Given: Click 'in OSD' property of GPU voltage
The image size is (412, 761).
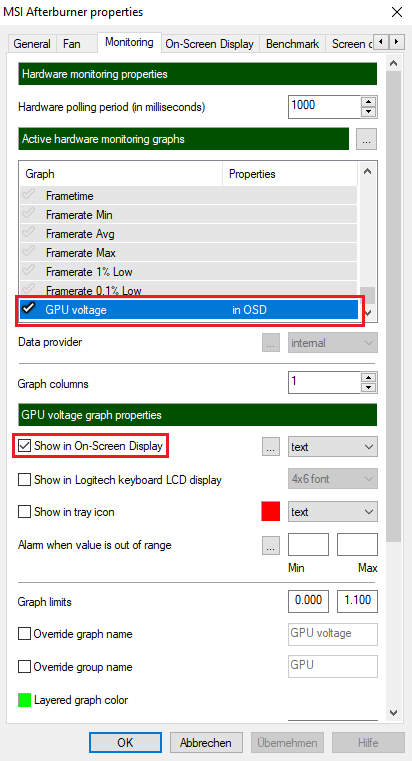Looking at the screenshot, I should 249,310.
